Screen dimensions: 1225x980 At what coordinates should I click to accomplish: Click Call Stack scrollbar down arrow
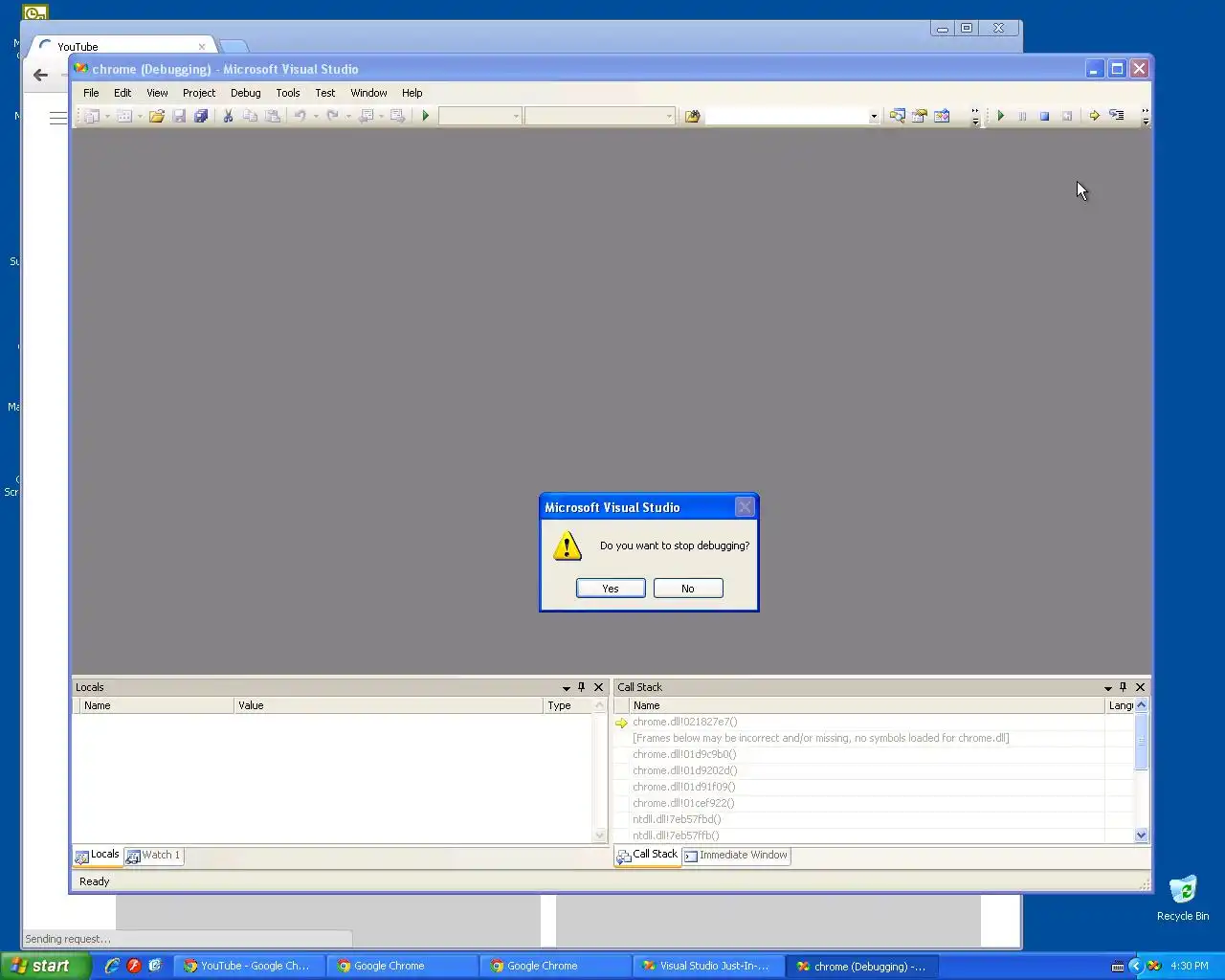coord(1141,835)
